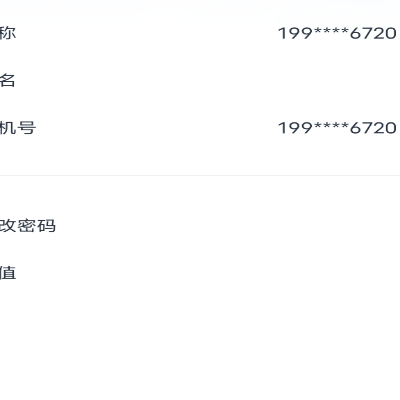
Task: Click the 码 character in 改密码
Action: [x=46, y=226]
